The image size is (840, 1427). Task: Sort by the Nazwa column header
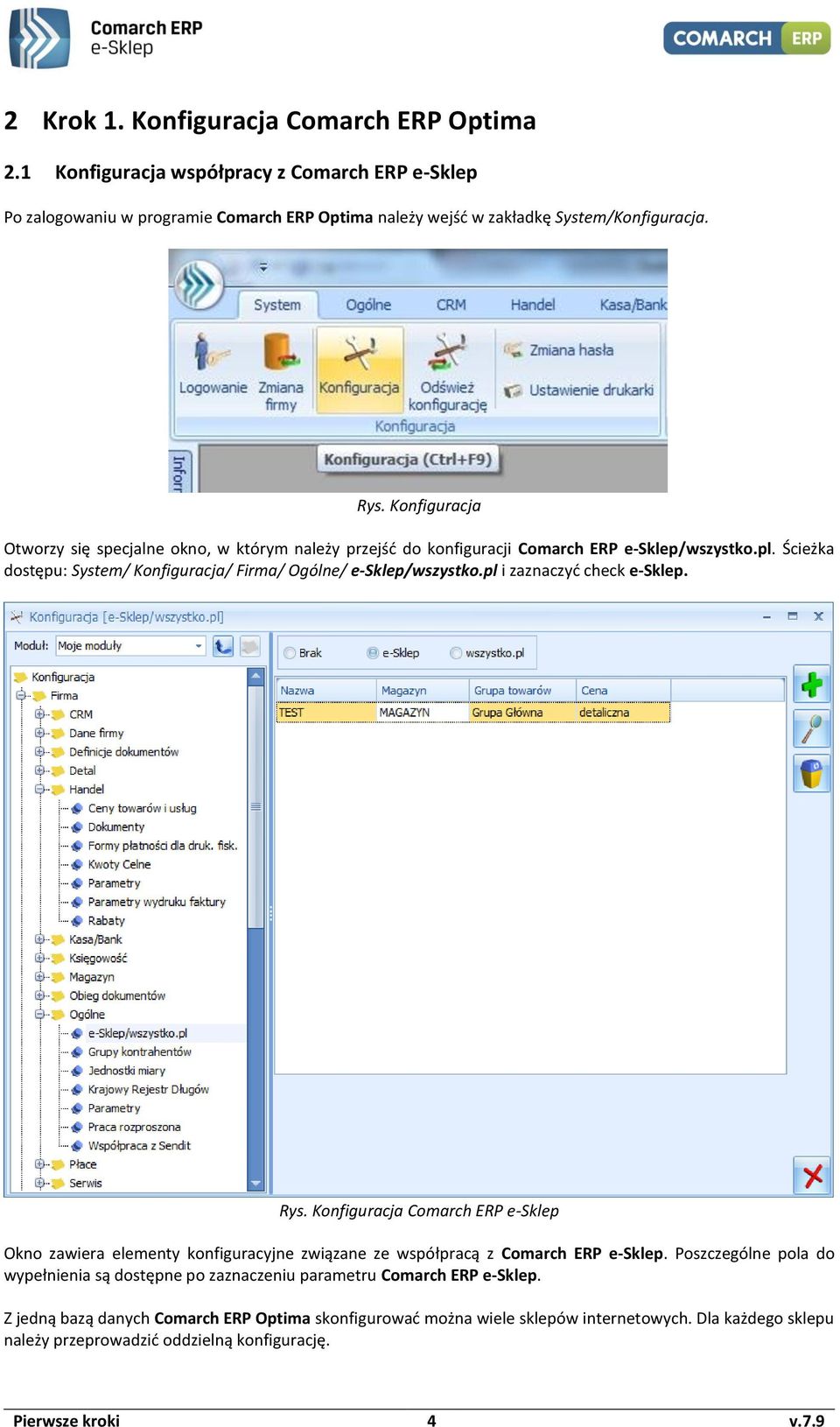click(x=326, y=691)
